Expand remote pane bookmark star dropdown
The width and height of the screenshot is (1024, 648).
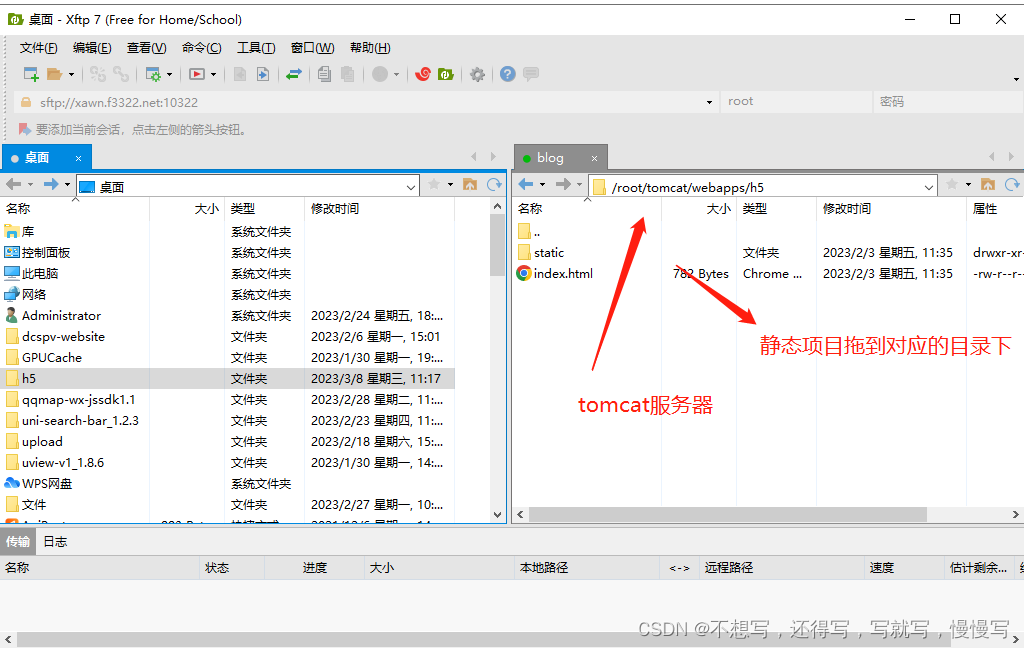point(968,185)
